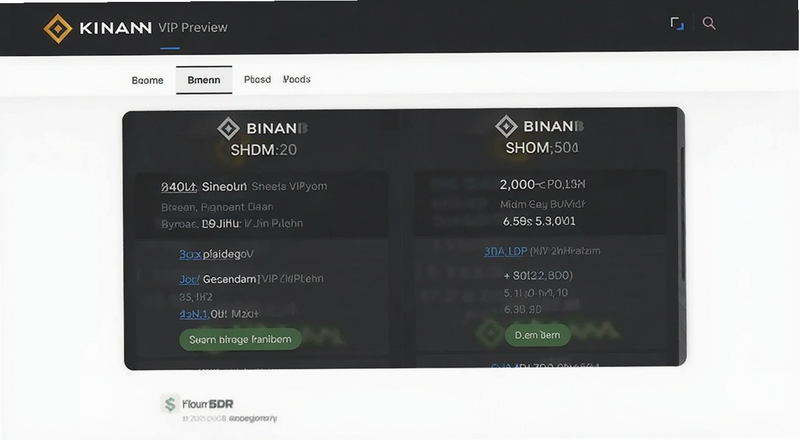The image size is (800, 440).
Task: Open the 3cxplaidegoV link
Action: click(216, 254)
